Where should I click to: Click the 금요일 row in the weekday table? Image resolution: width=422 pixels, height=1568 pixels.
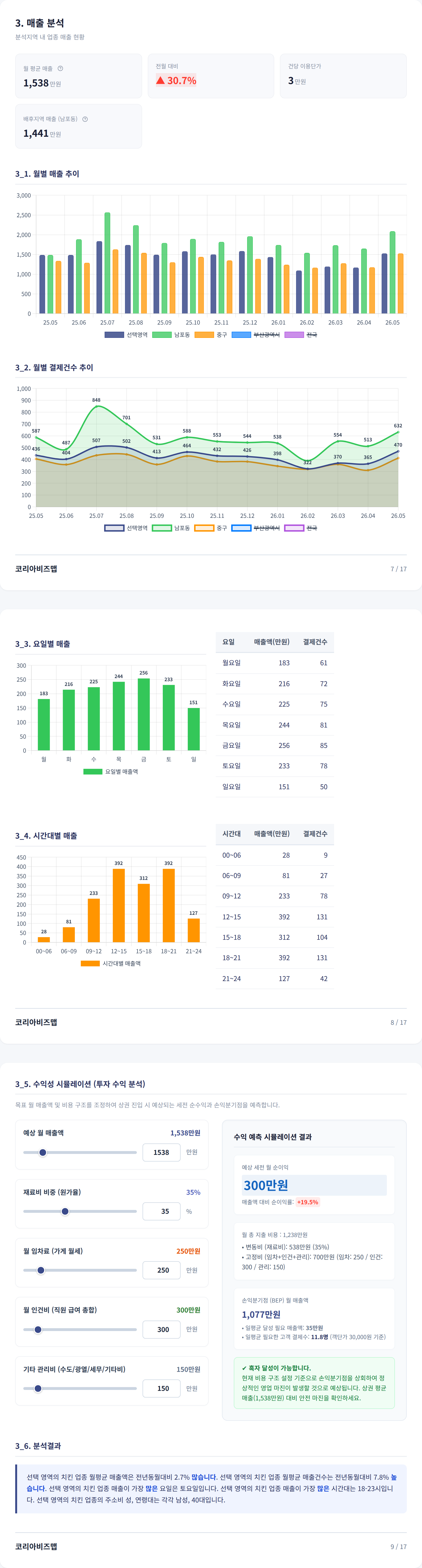(275, 746)
